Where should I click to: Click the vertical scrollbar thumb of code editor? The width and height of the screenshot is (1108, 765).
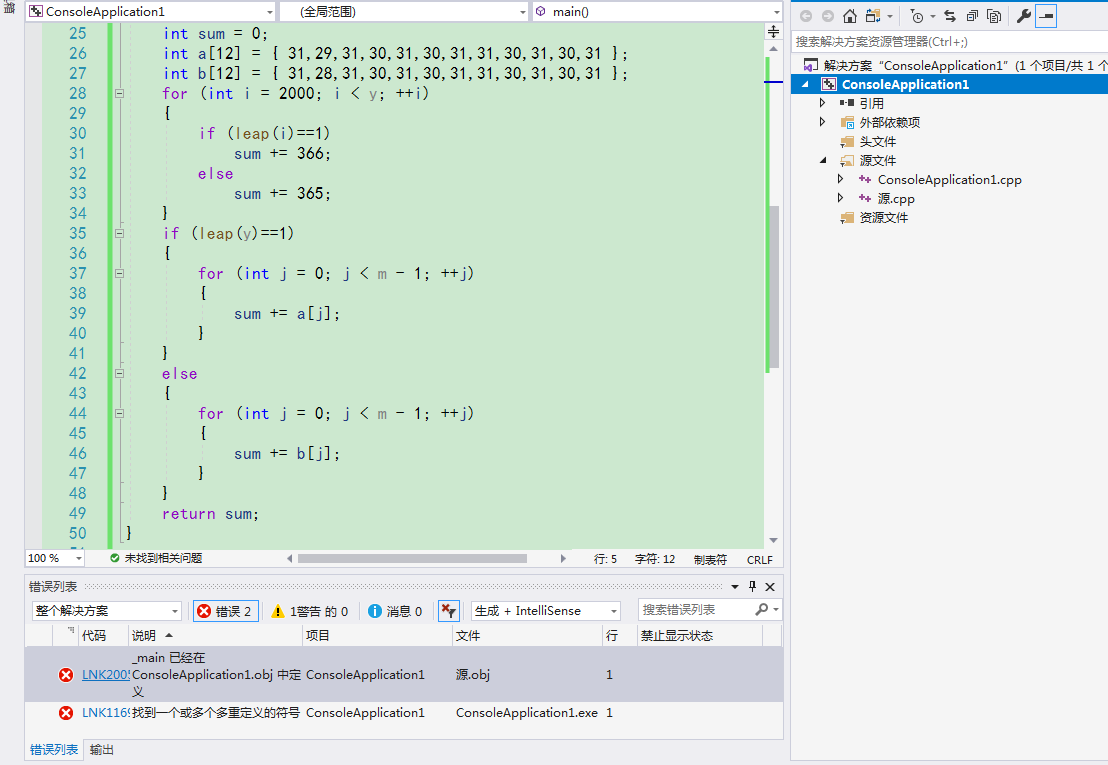pyautogui.click(x=774, y=287)
